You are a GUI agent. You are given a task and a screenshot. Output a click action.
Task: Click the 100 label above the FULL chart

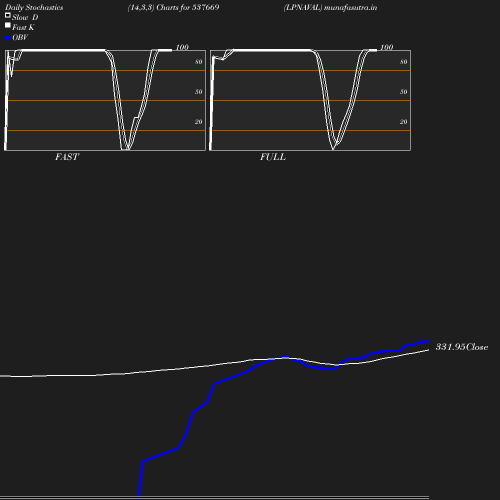point(387,47)
